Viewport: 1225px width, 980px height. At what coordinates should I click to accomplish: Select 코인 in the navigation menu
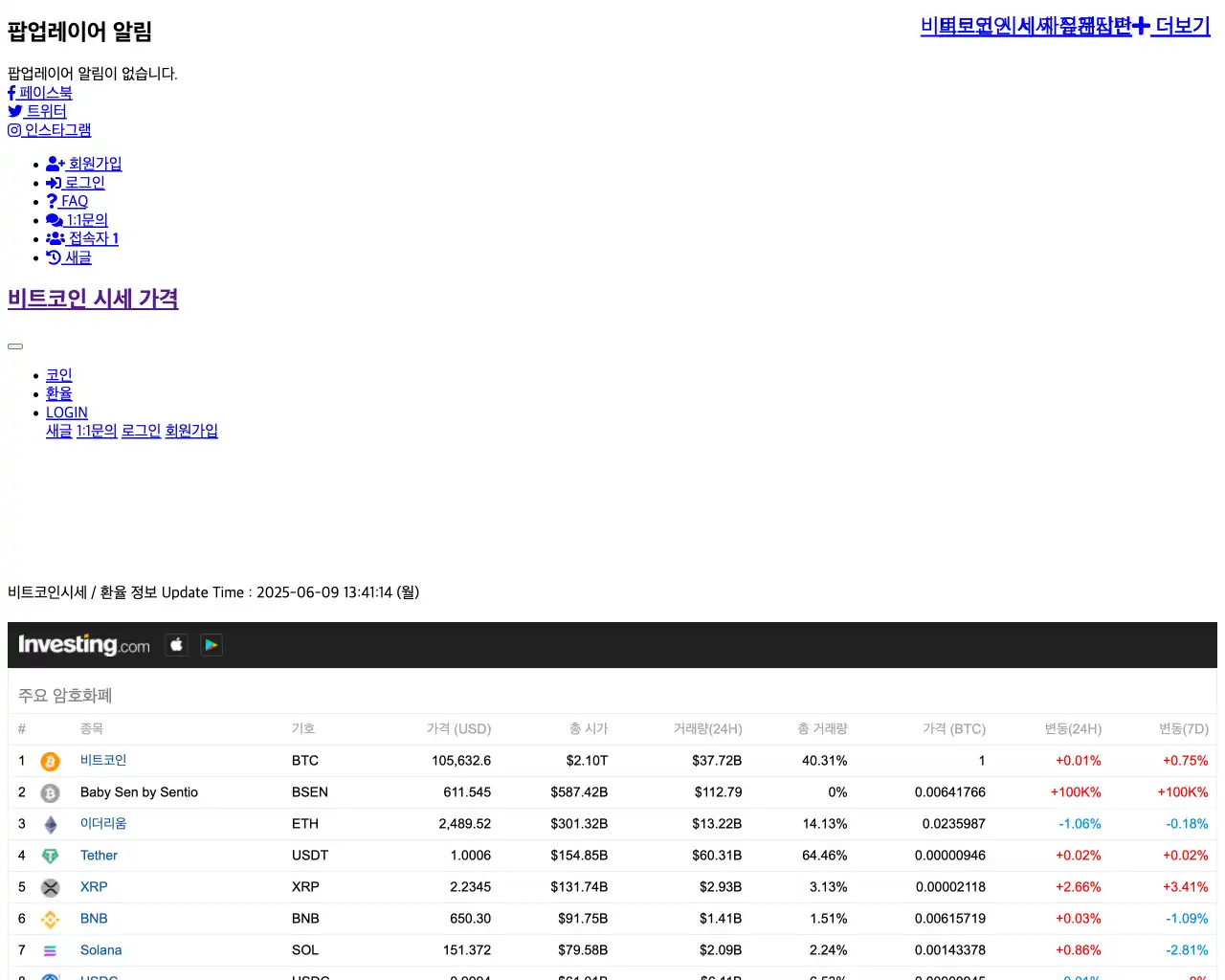pyautogui.click(x=59, y=375)
